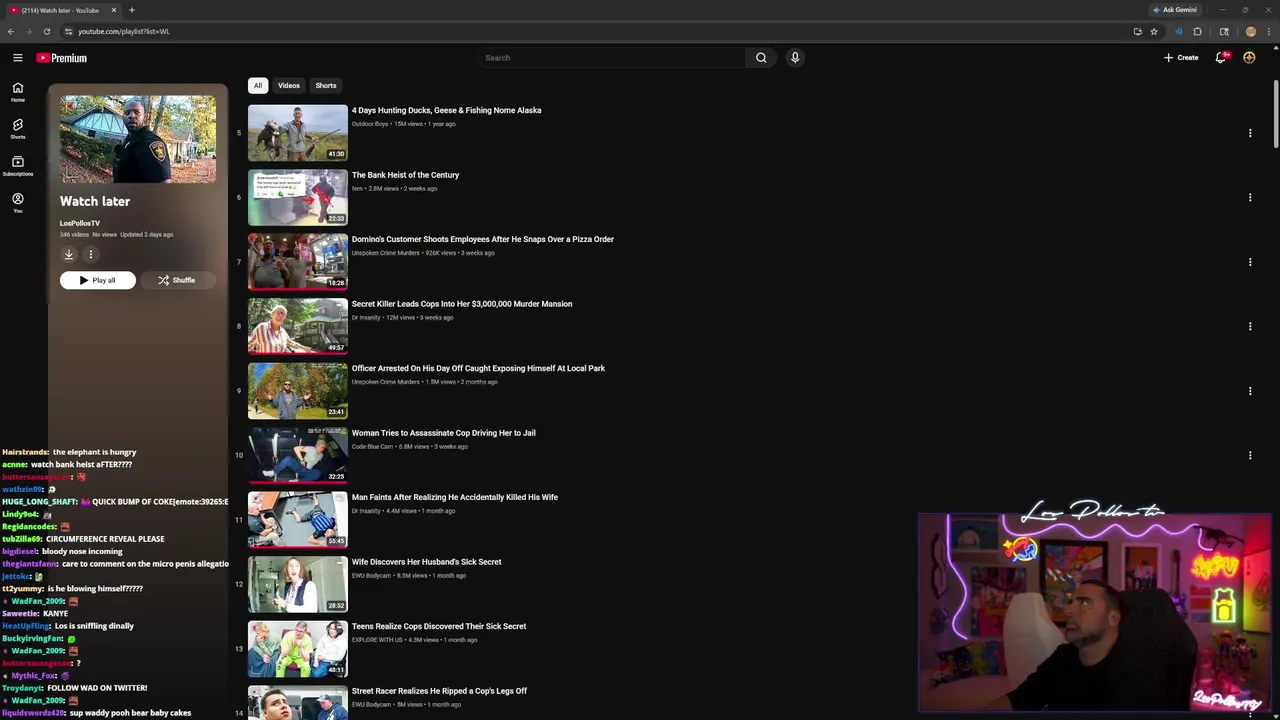Image resolution: width=1280 pixels, height=720 pixels.
Task: Click thumbnail of Woman Tries to Assassinate Cop
Action: click(298, 455)
